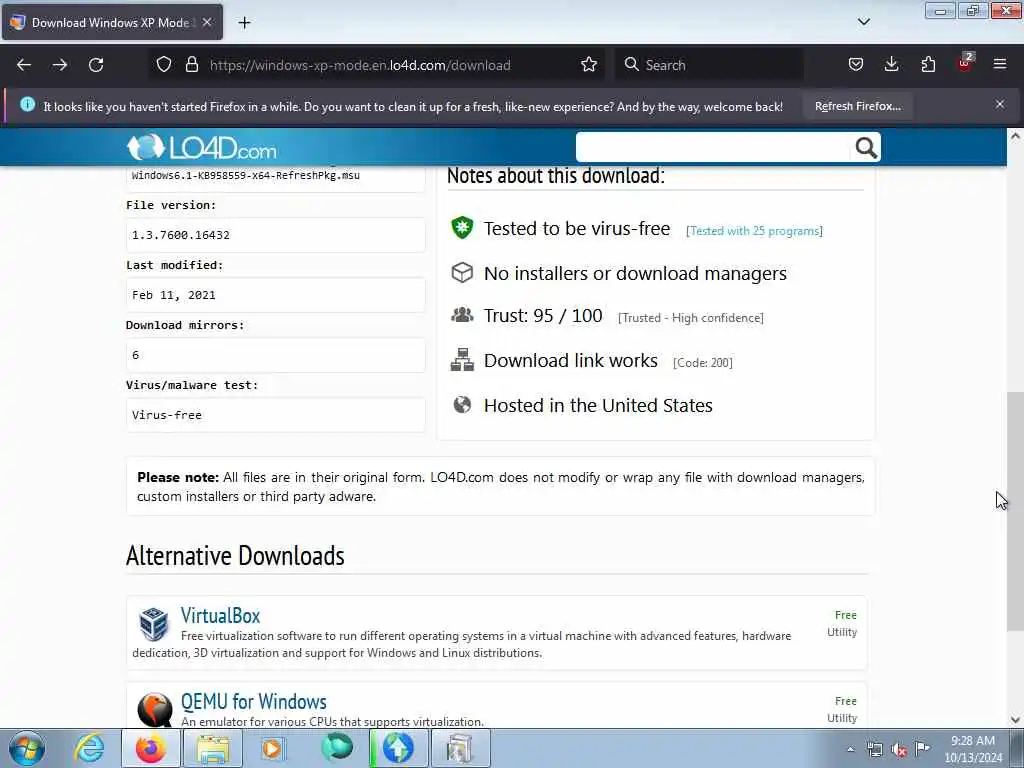Open the Windows Start menu
The height and width of the screenshot is (768, 1024).
[27, 748]
